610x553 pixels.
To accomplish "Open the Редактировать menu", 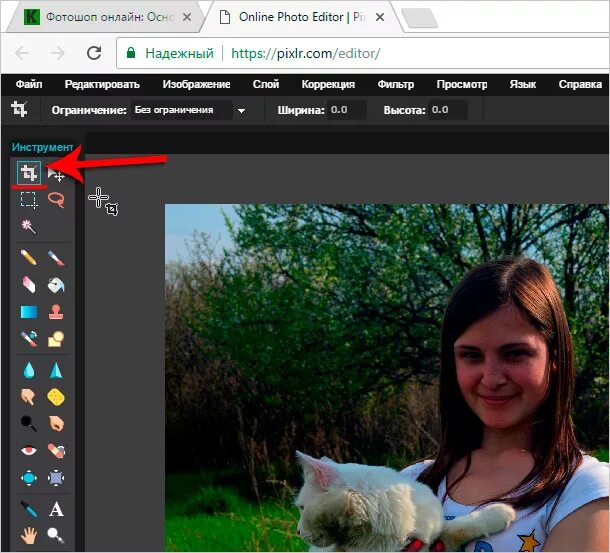I will [x=102, y=84].
